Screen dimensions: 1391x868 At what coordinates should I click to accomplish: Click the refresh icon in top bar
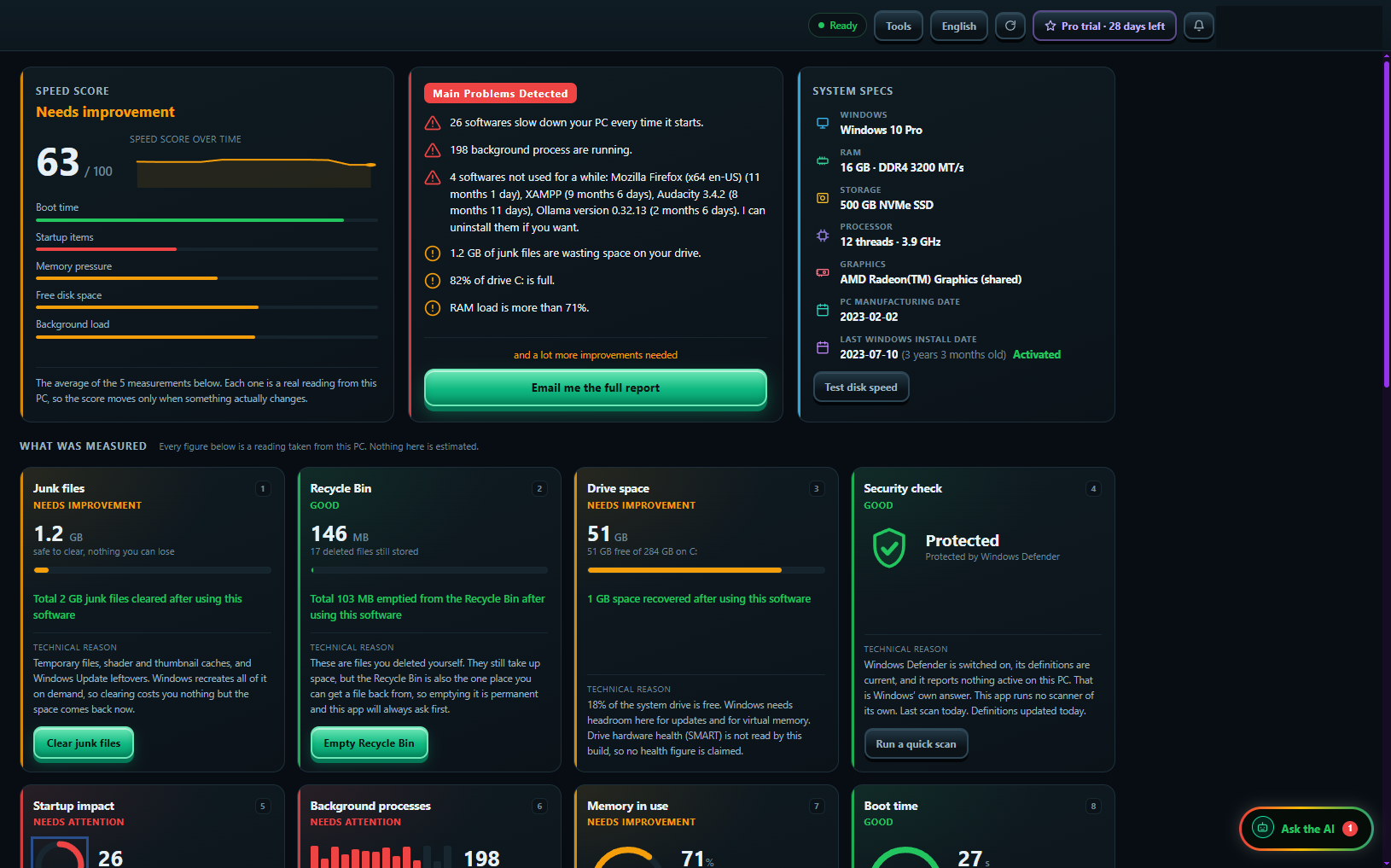click(1010, 26)
